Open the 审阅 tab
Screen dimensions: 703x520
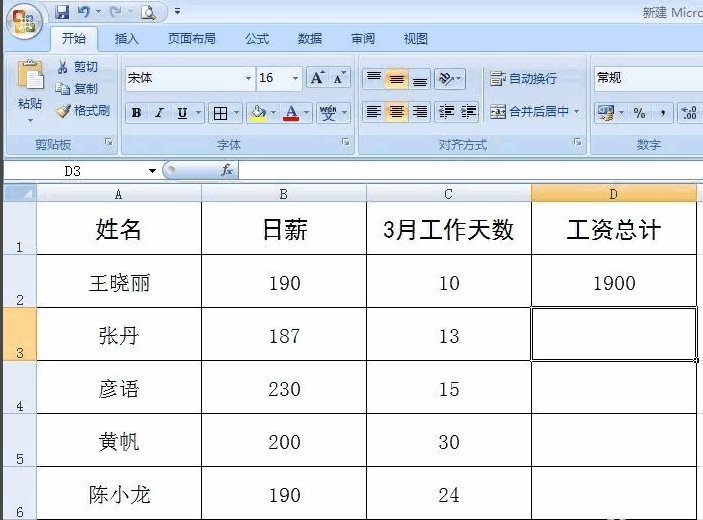(x=363, y=39)
